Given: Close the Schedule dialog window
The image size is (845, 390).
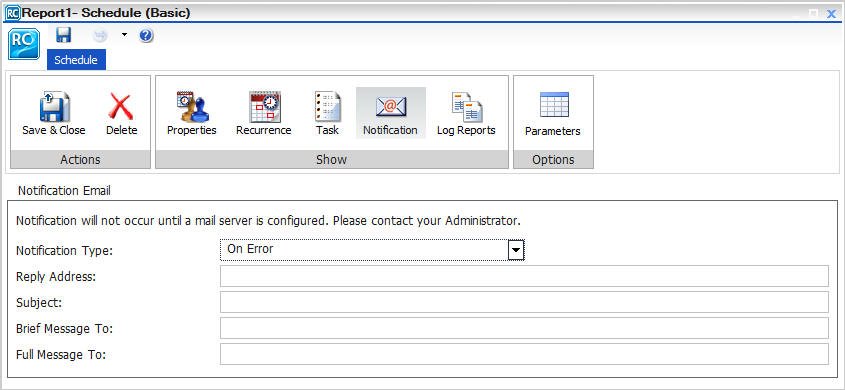Looking at the screenshot, I should tap(832, 13).
